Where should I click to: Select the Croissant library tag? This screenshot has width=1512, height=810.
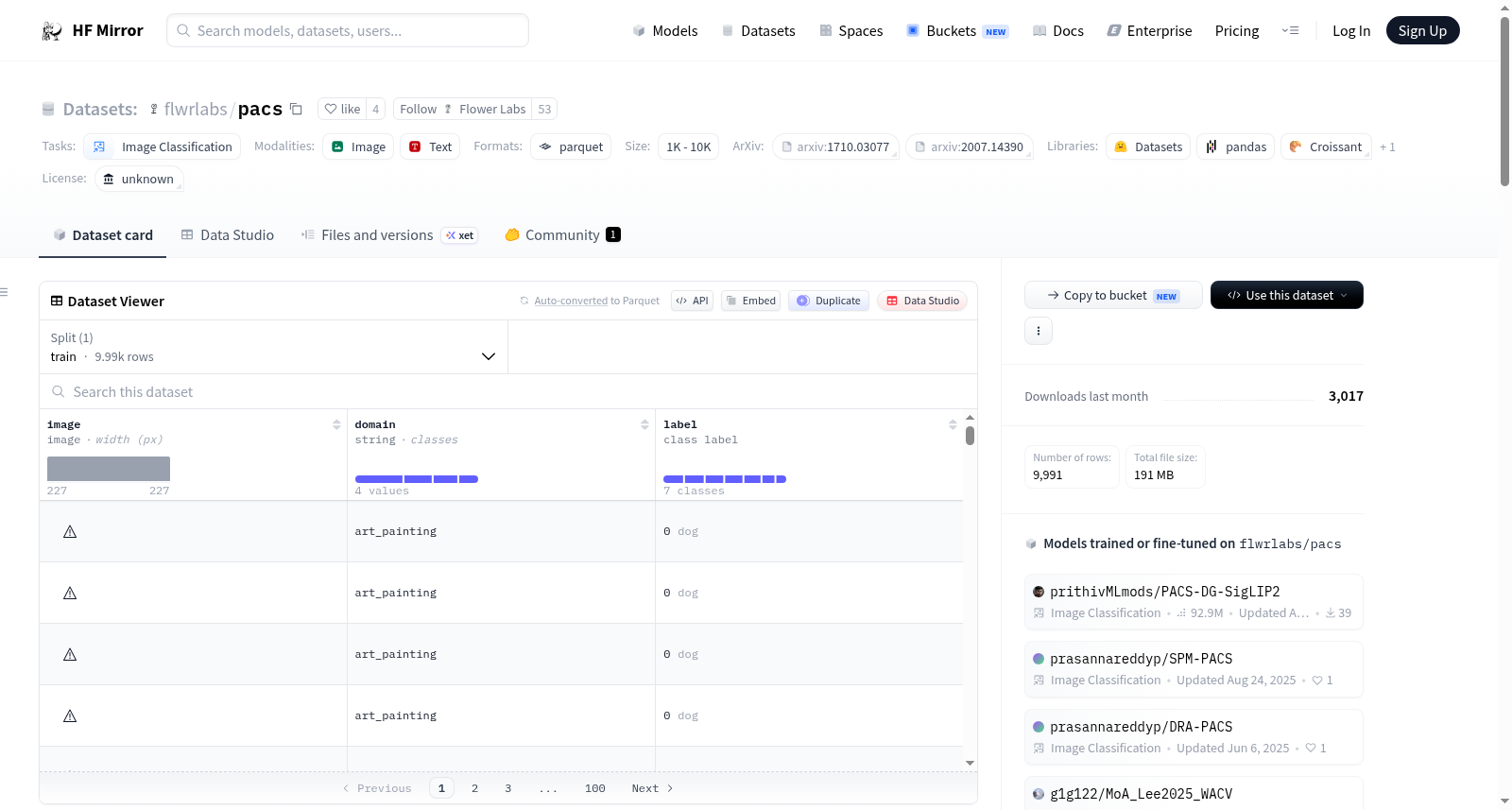click(x=1326, y=146)
